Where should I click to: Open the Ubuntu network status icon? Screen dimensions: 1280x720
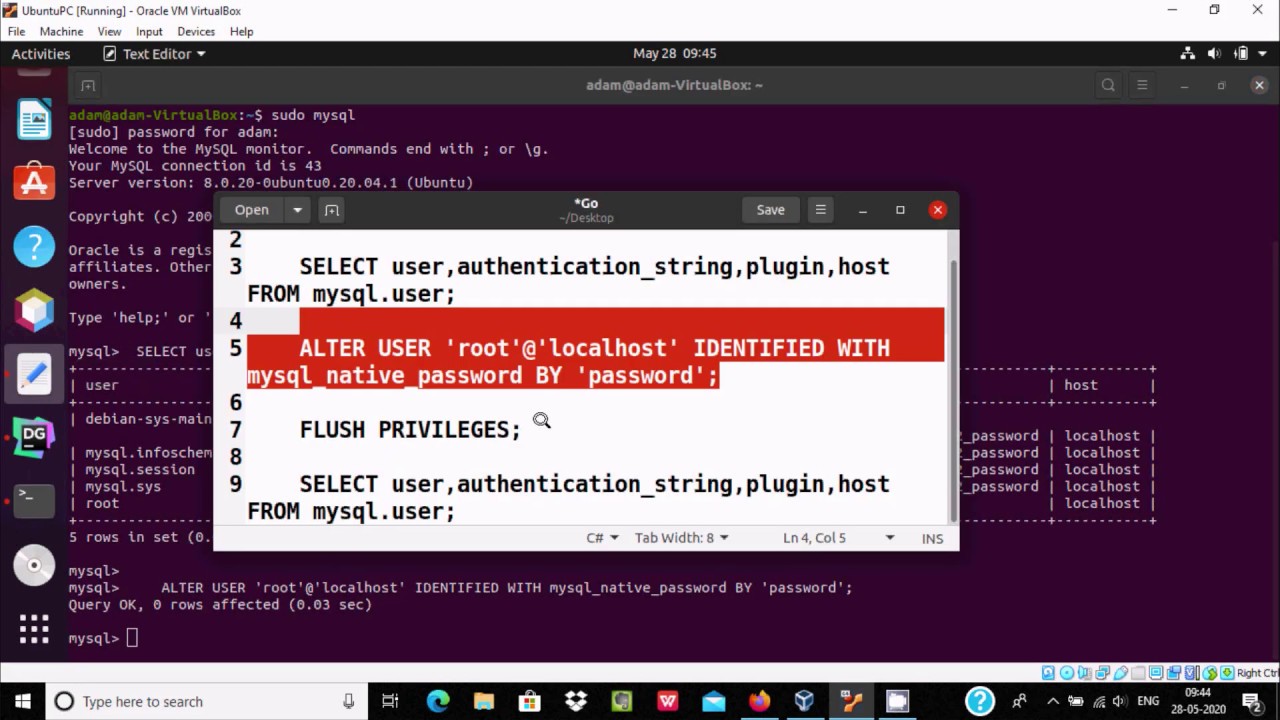click(x=1188, y=53)
